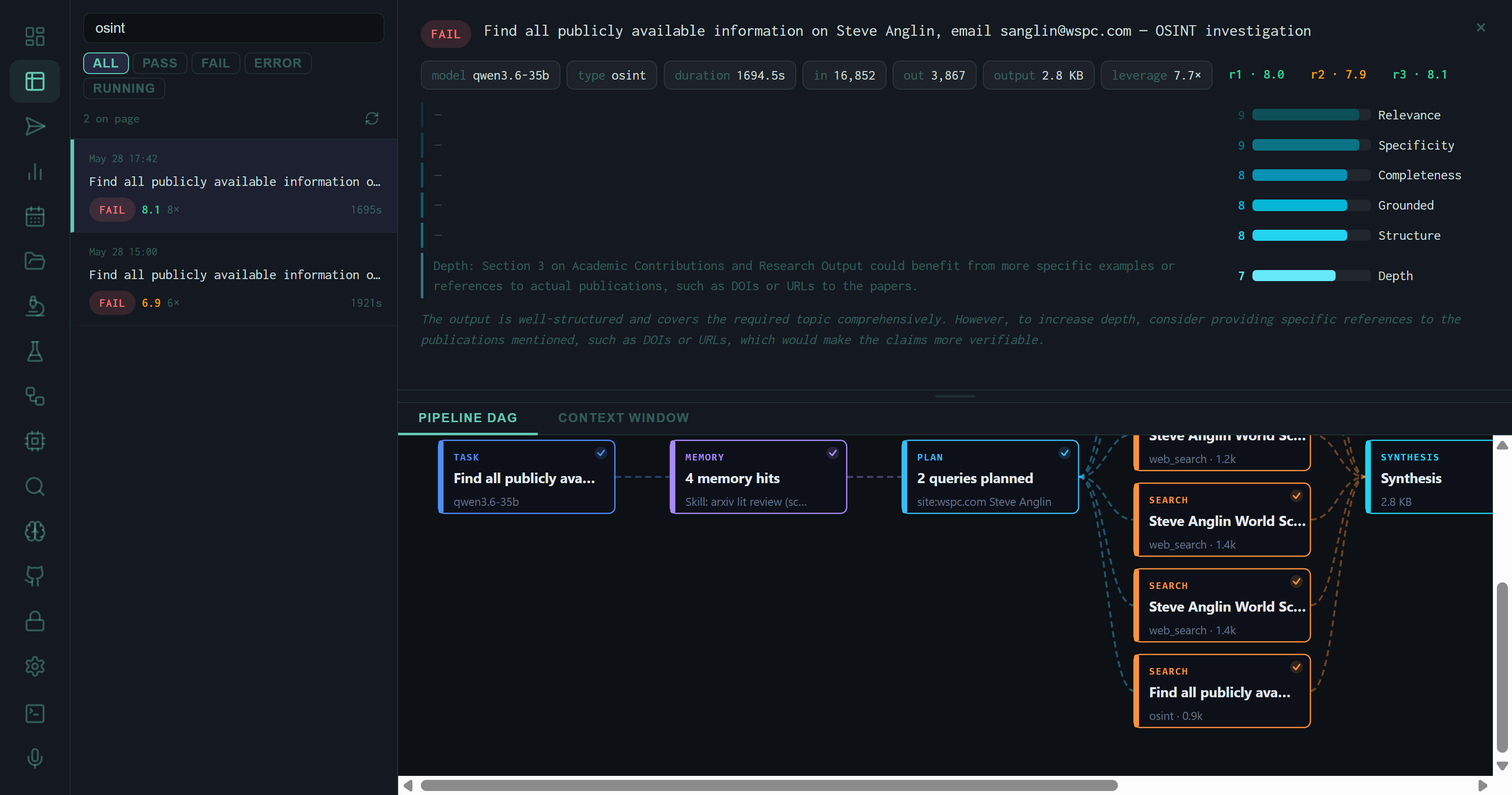Click the horizontal DAG scrollbar thumb
Viewport: 1512px width, 795px height.
coord(769,785)
